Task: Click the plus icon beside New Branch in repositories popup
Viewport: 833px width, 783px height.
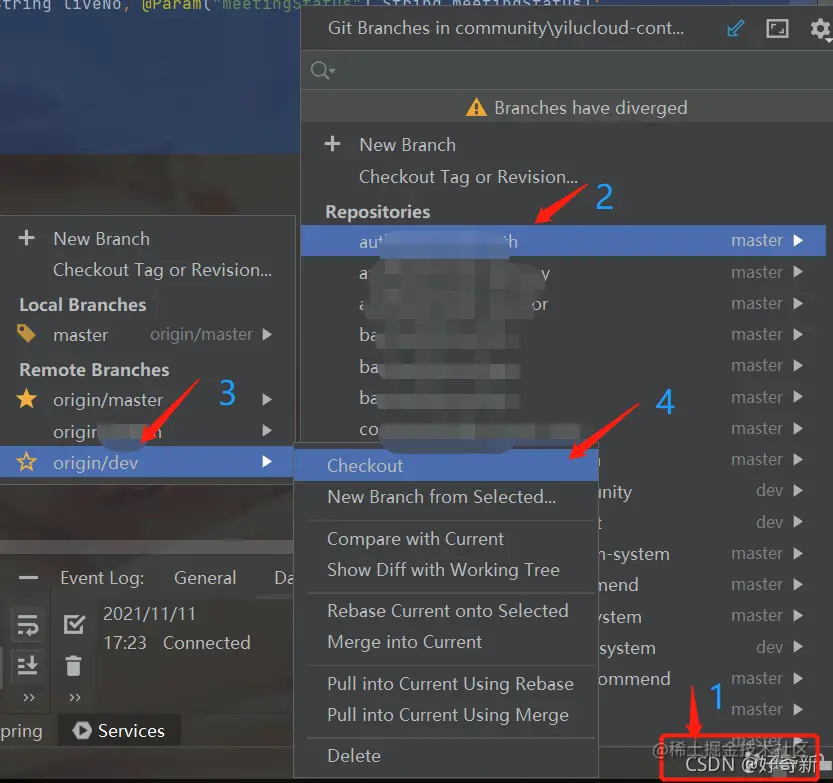Action: [333, 144]
